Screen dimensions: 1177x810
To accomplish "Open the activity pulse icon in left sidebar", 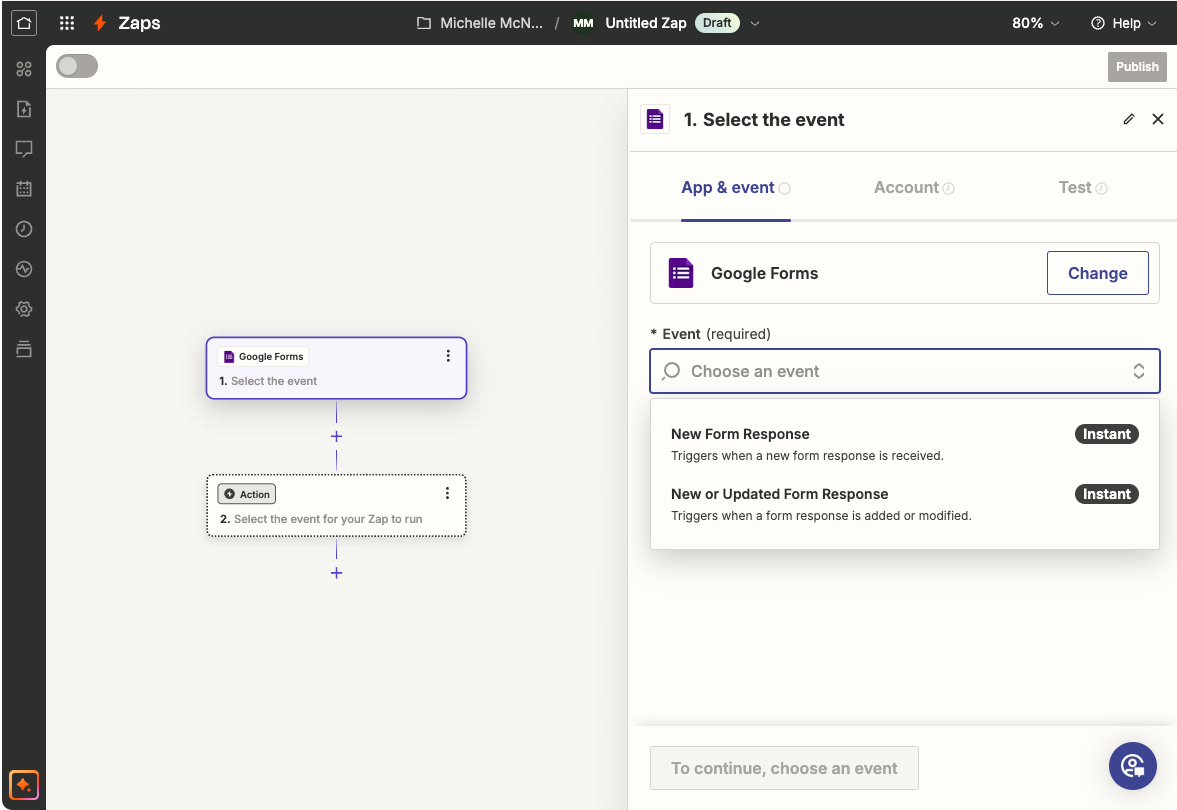I will click(24, 269).
